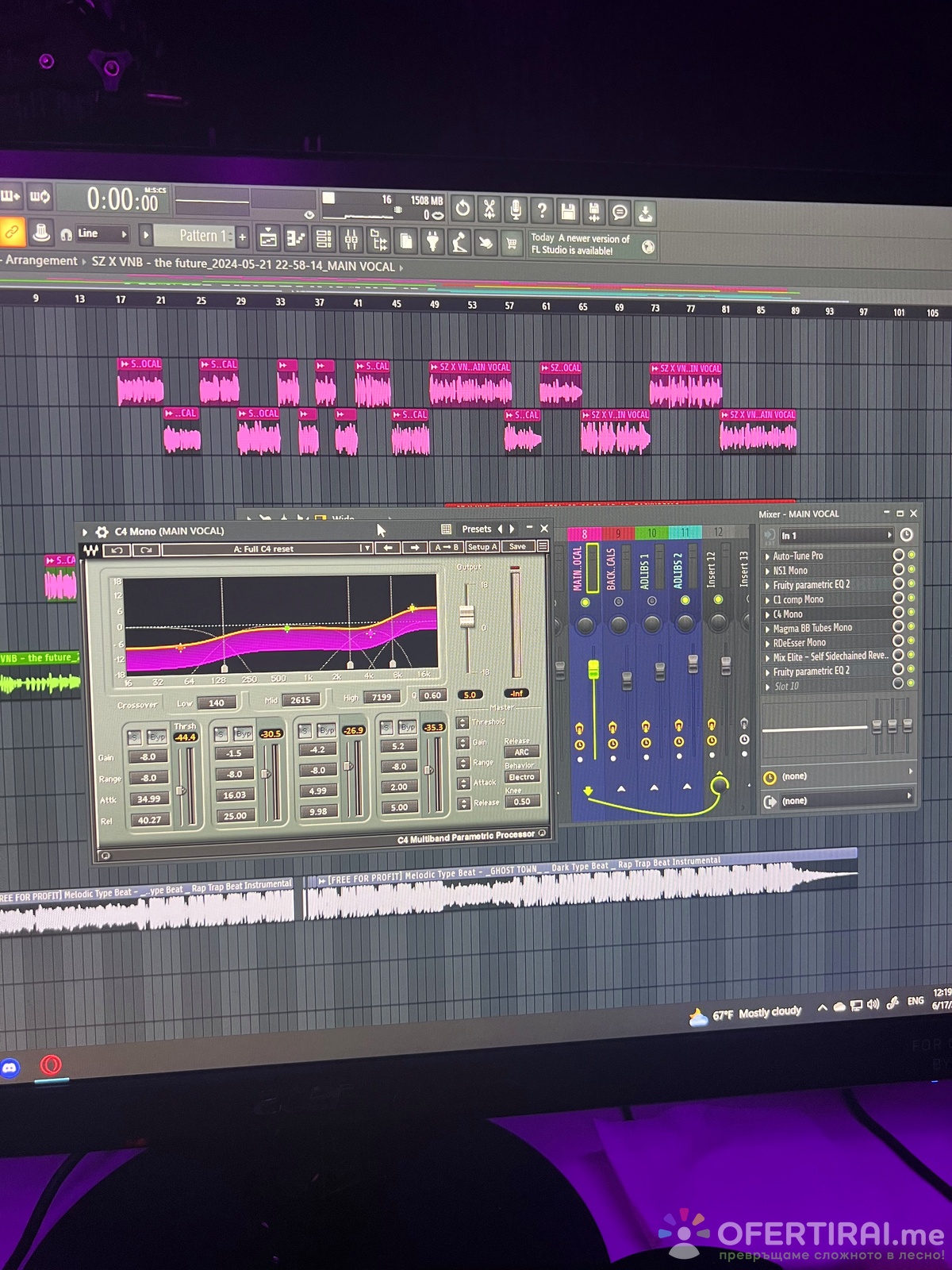Open the C4 plugin Presets menu
Screen dimensions: 952x1270
477,529
